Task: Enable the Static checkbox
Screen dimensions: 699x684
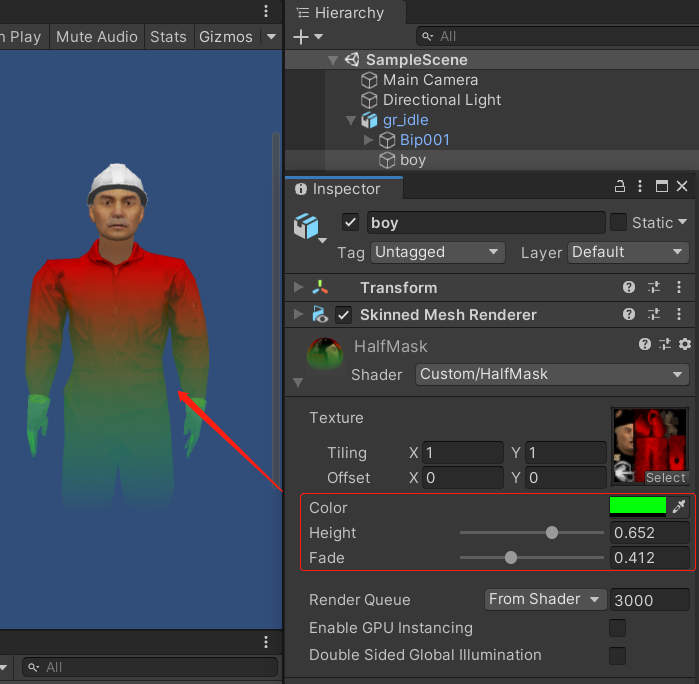Action: [x=618, y=222]
